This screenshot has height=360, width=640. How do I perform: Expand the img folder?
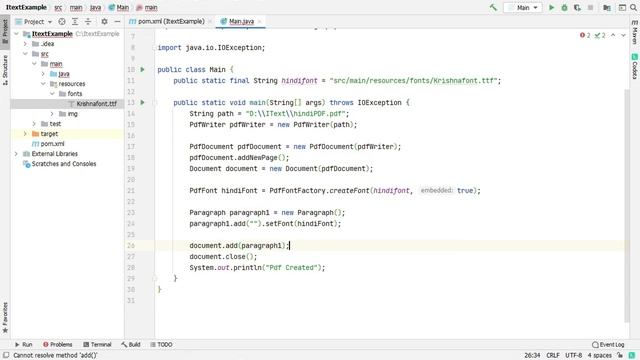coord(52,114)
